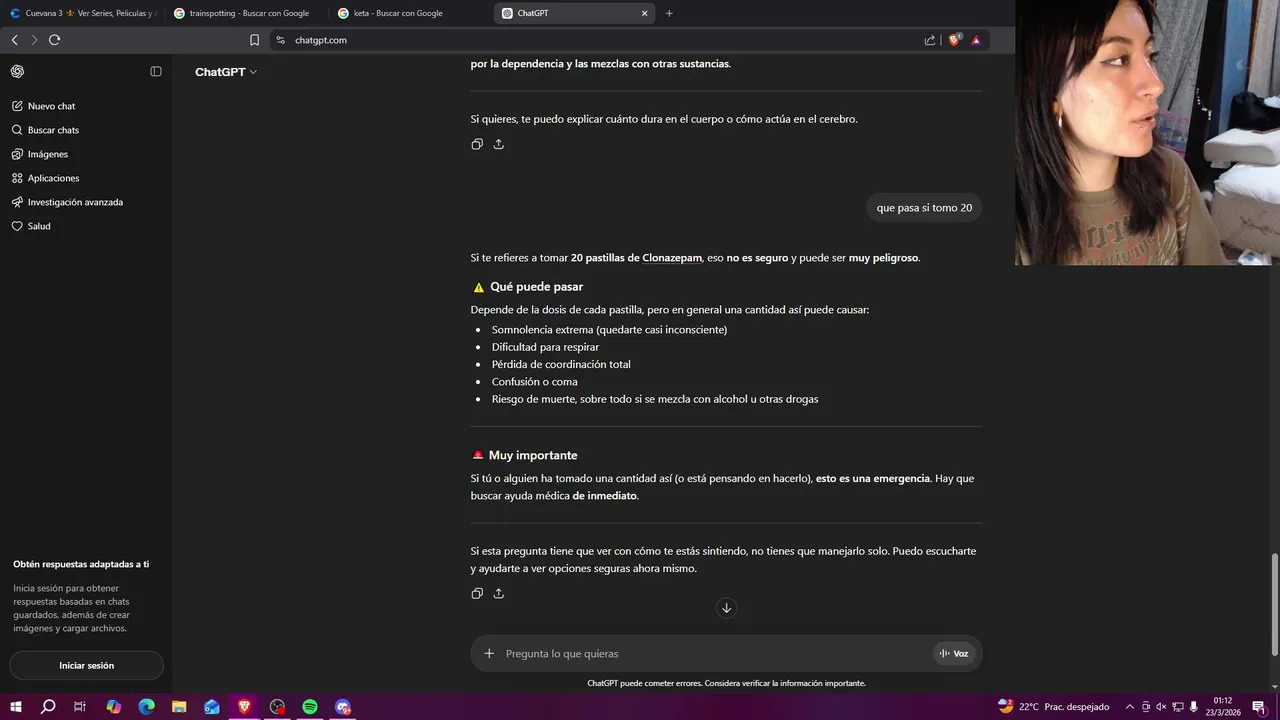This screenshot has width=1280, height=720.
Task: Jump to bottom with the down arrow button
Action: pyautogui.click(x=727, y=608)
